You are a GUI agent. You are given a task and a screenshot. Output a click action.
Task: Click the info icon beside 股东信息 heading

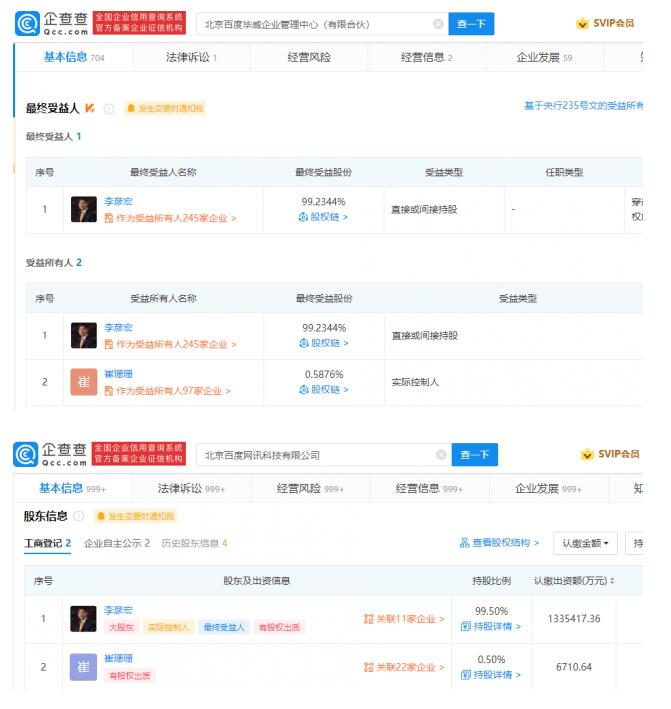79,516
